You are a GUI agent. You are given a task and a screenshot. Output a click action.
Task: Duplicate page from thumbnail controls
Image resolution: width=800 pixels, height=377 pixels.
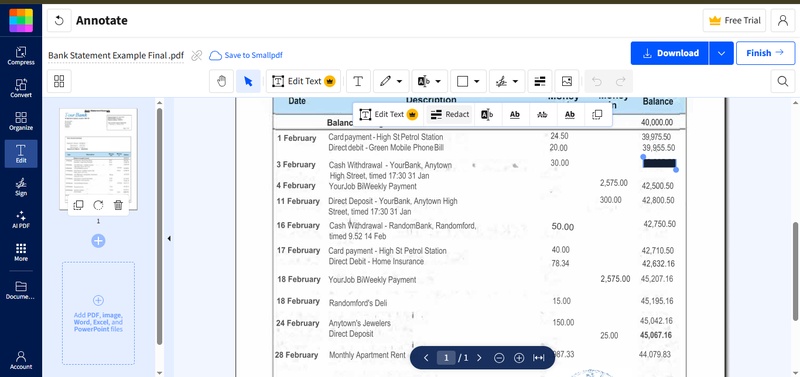pos(78,205)
